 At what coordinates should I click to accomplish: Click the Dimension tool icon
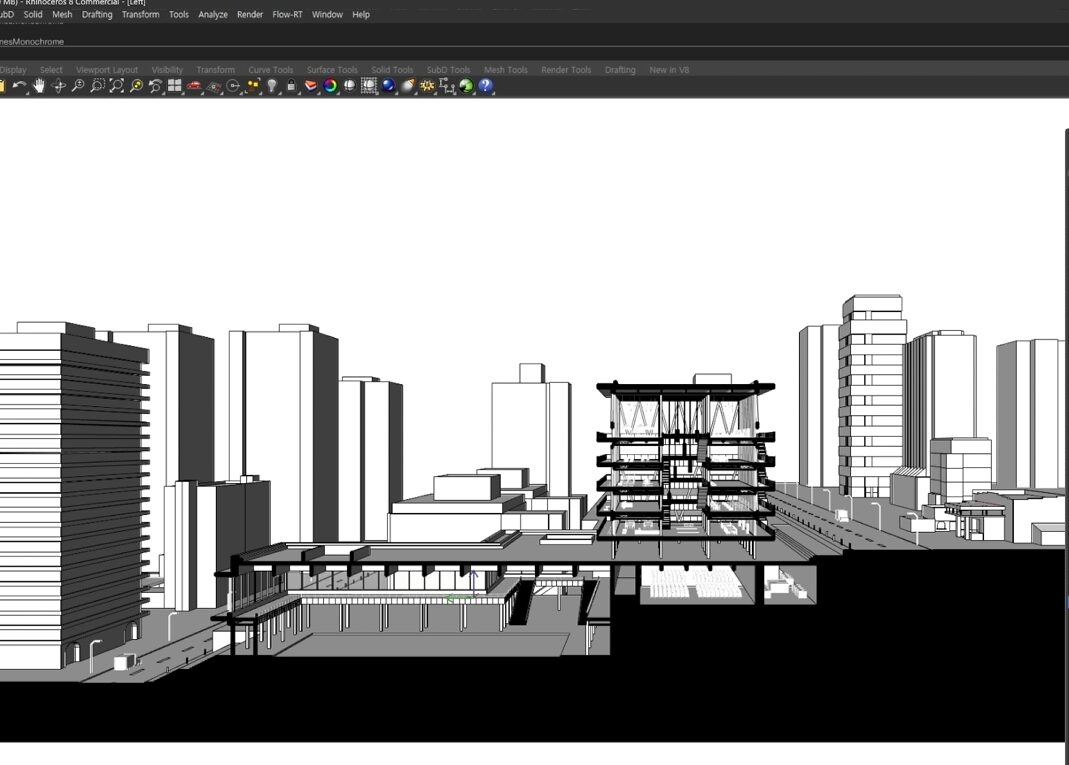tap(447, 86)
